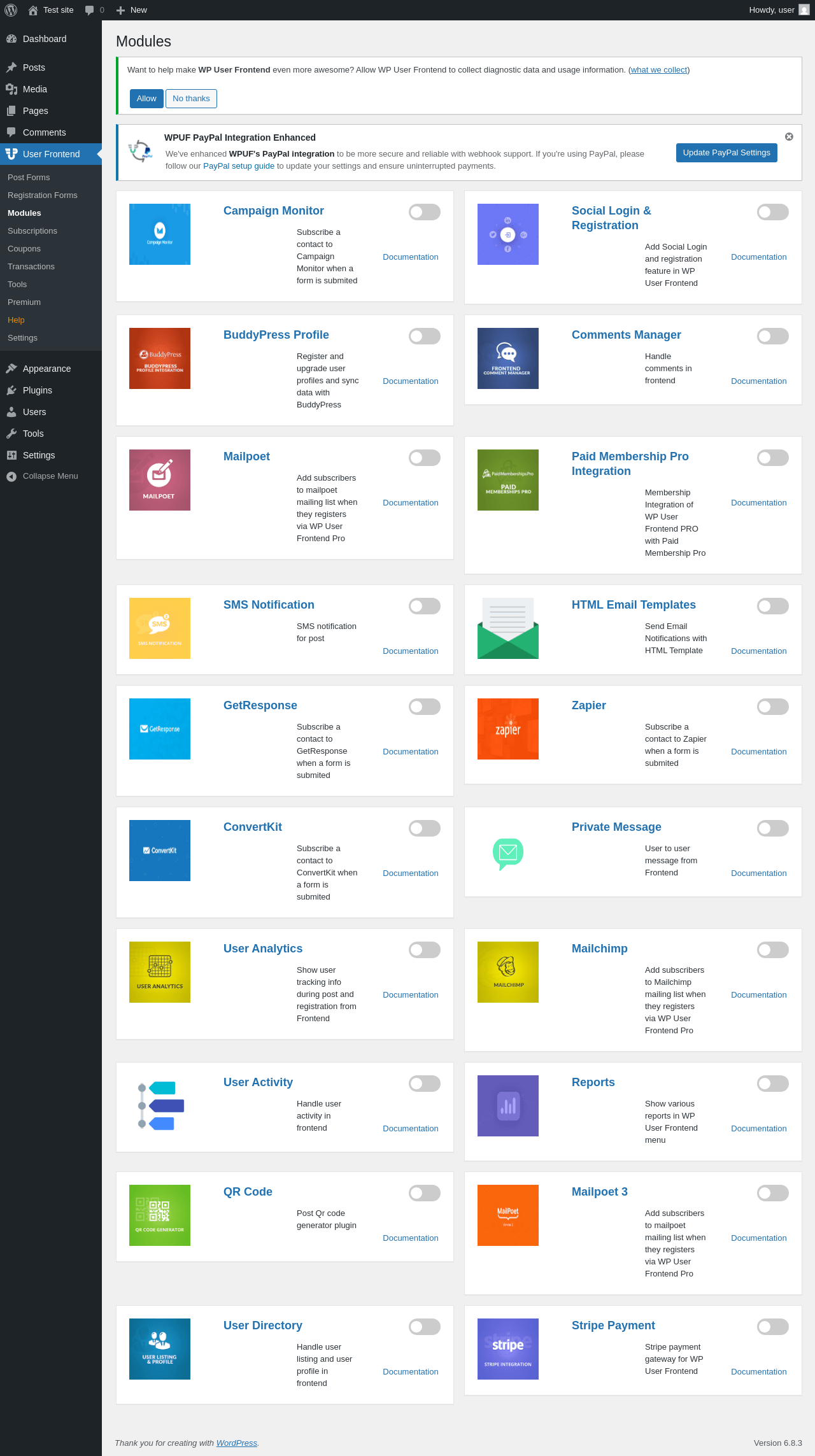Enable the User Analytics toggle
Image resolution: width=815 pixels, height=1456 pixels.
click(x=425, y=950)
